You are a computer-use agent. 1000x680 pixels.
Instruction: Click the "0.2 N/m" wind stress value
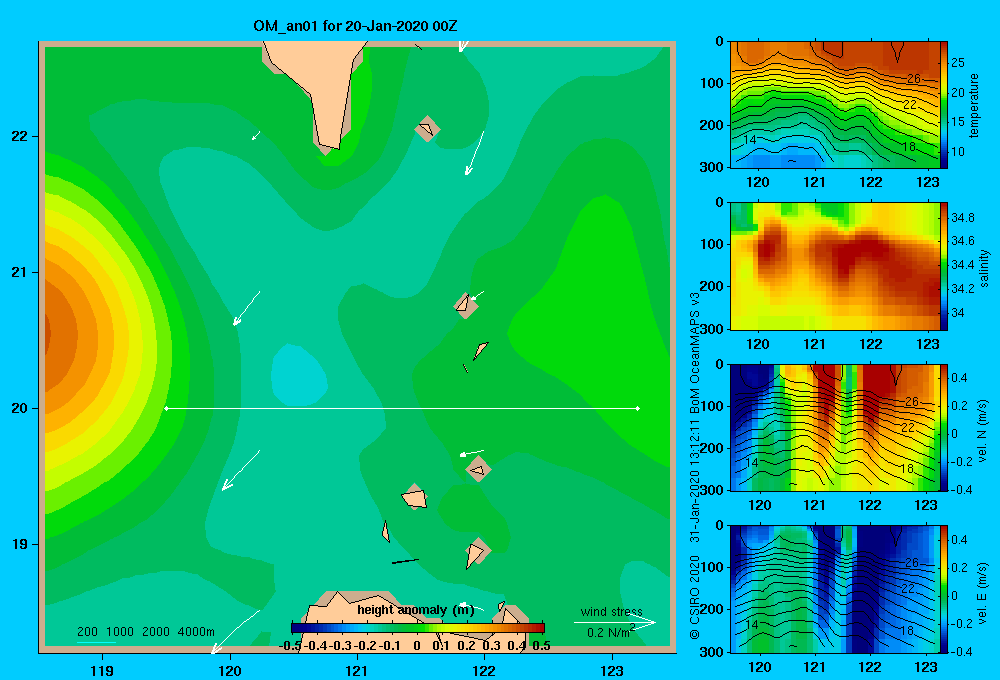(608, 633)
